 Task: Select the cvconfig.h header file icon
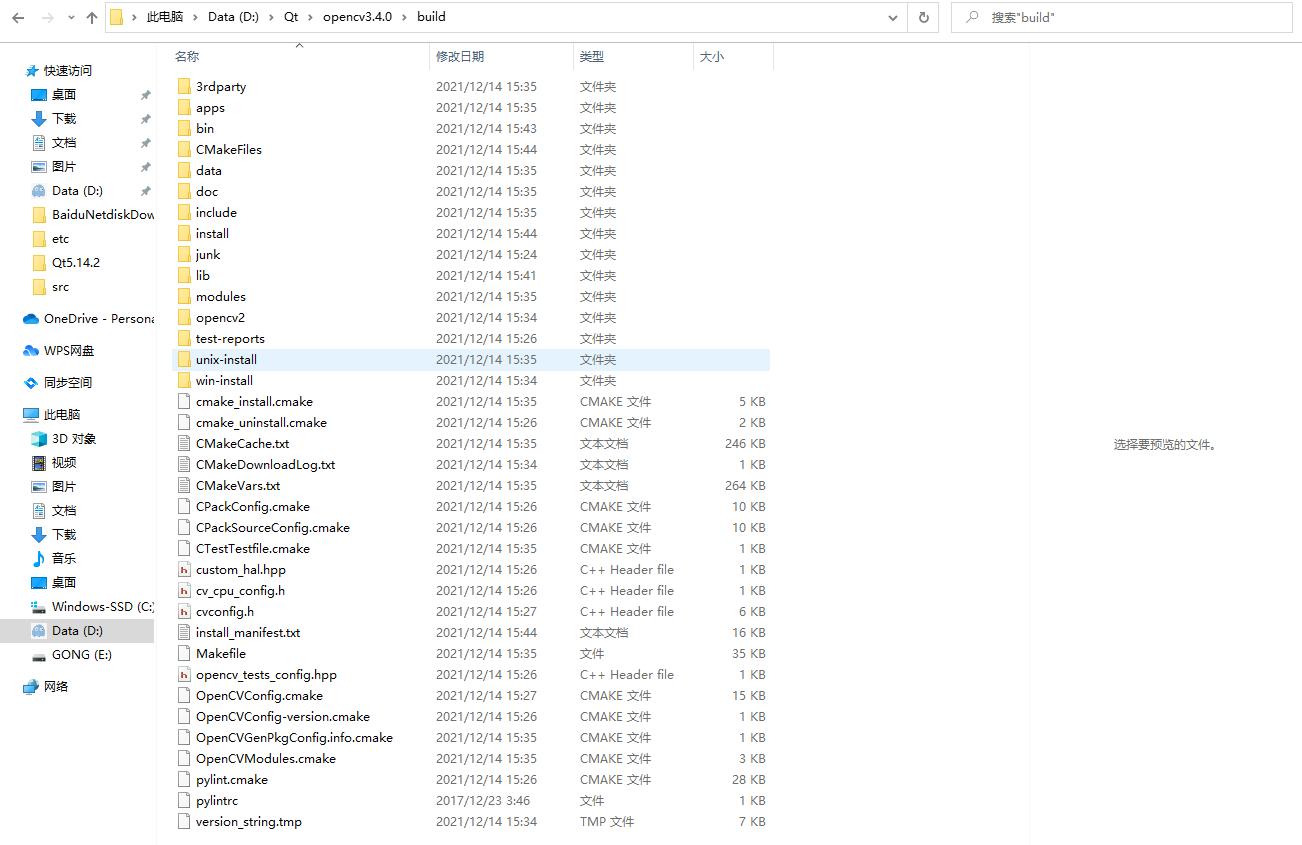tap(184, 612)
